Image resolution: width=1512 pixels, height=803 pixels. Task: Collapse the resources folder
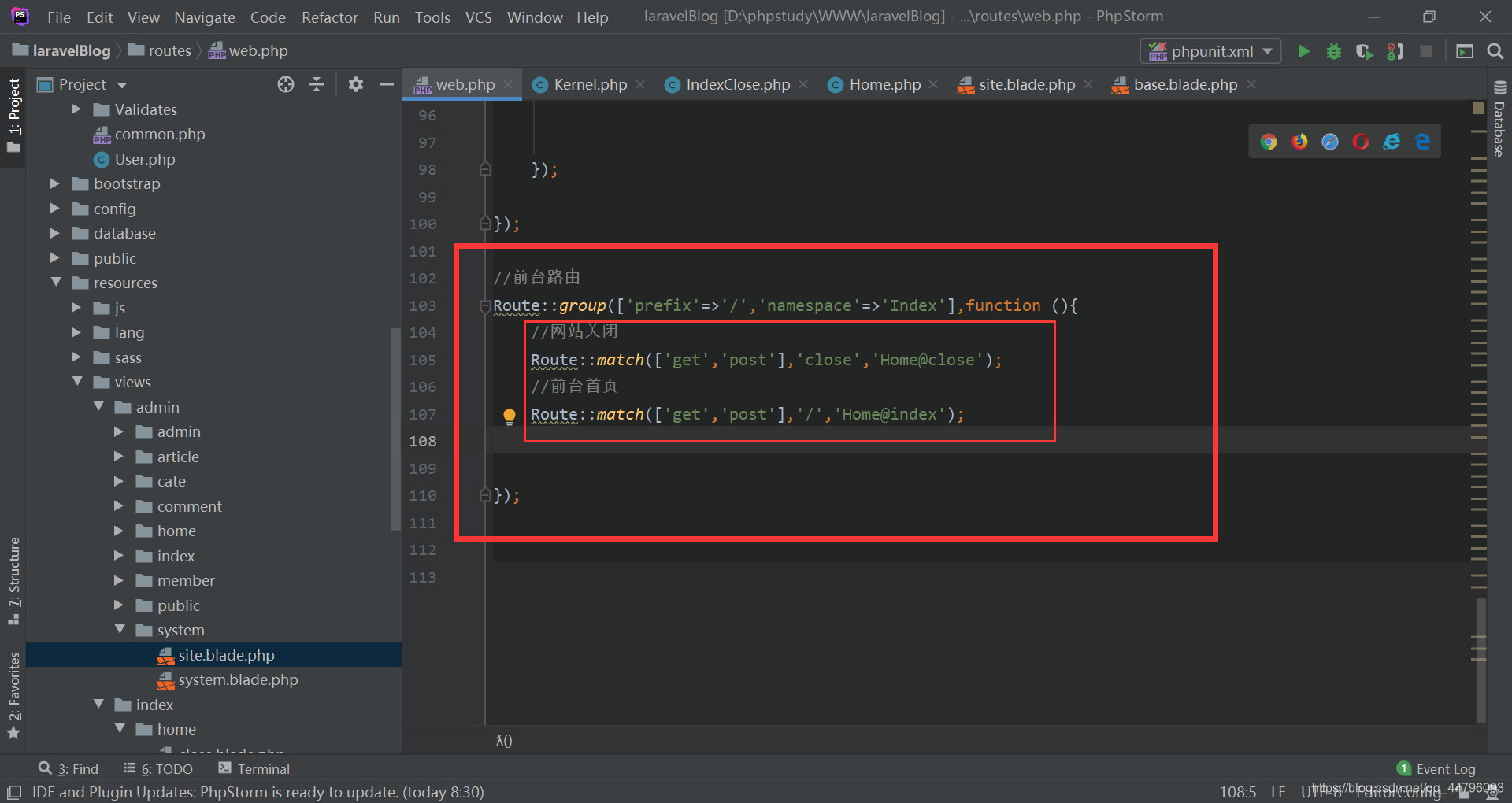[55, 283]
